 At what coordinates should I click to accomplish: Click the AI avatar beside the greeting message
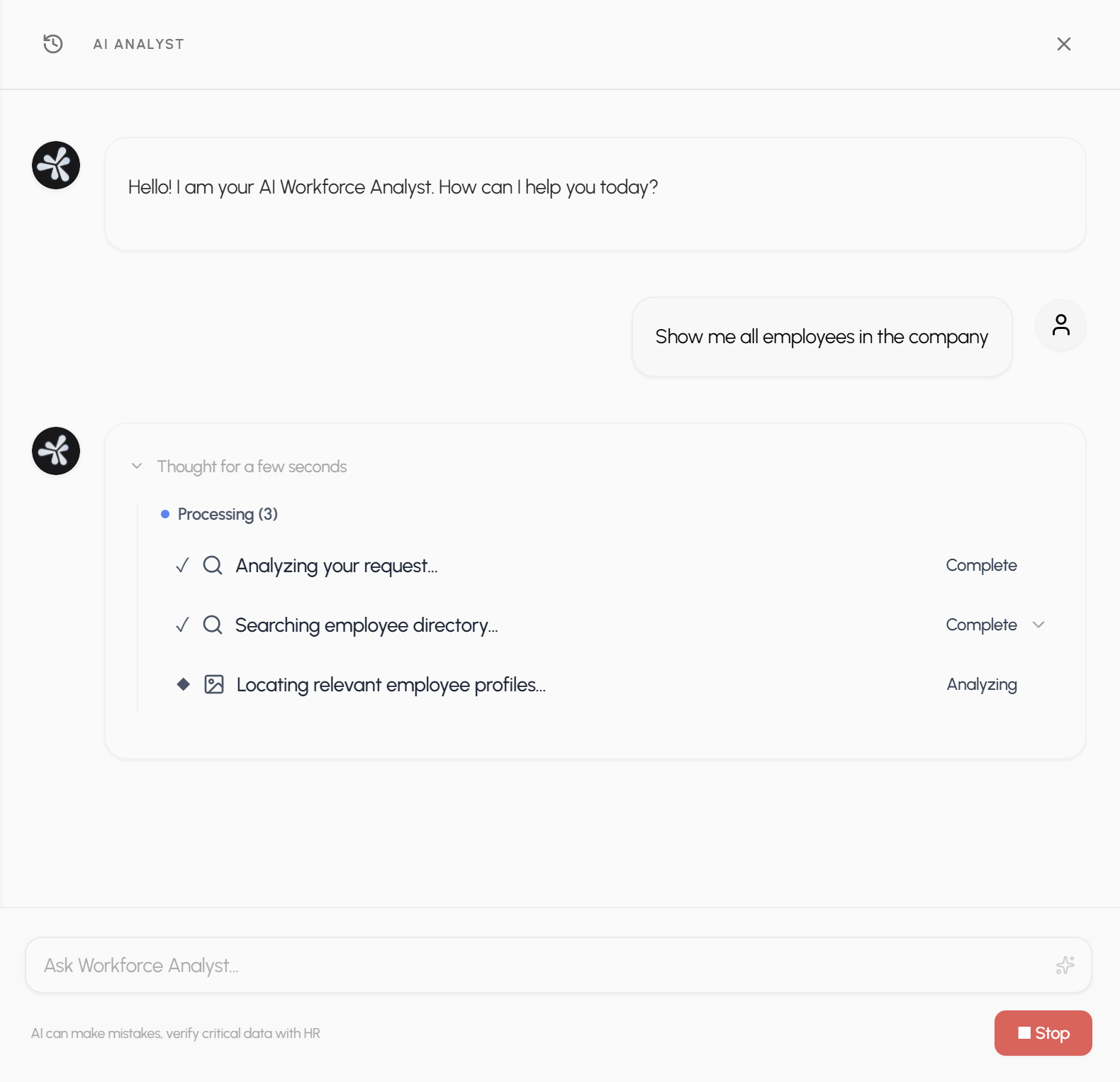56,165
